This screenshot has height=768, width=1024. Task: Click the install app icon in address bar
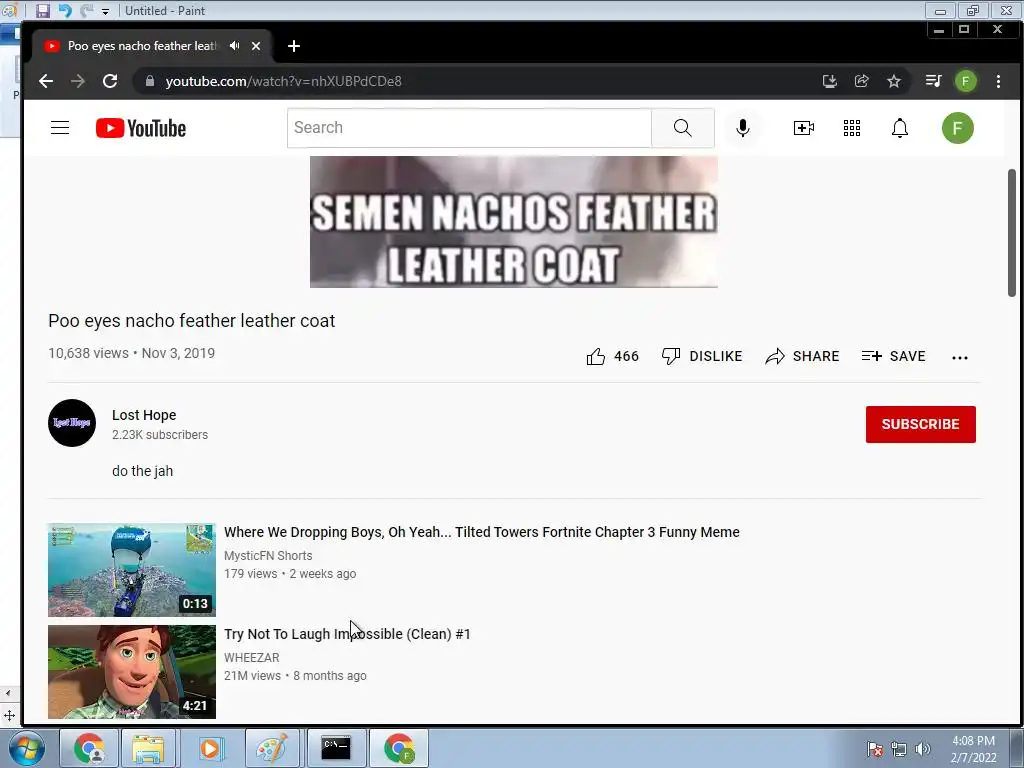[x=829, y=81]
